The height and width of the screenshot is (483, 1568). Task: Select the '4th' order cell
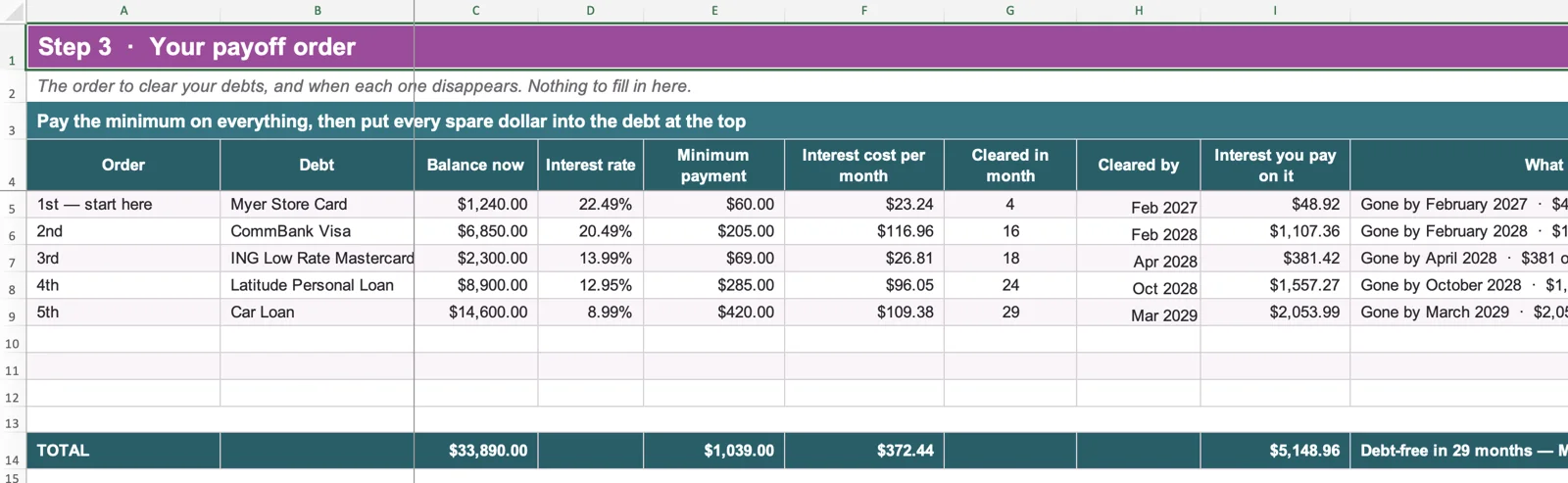click(123, 285)
